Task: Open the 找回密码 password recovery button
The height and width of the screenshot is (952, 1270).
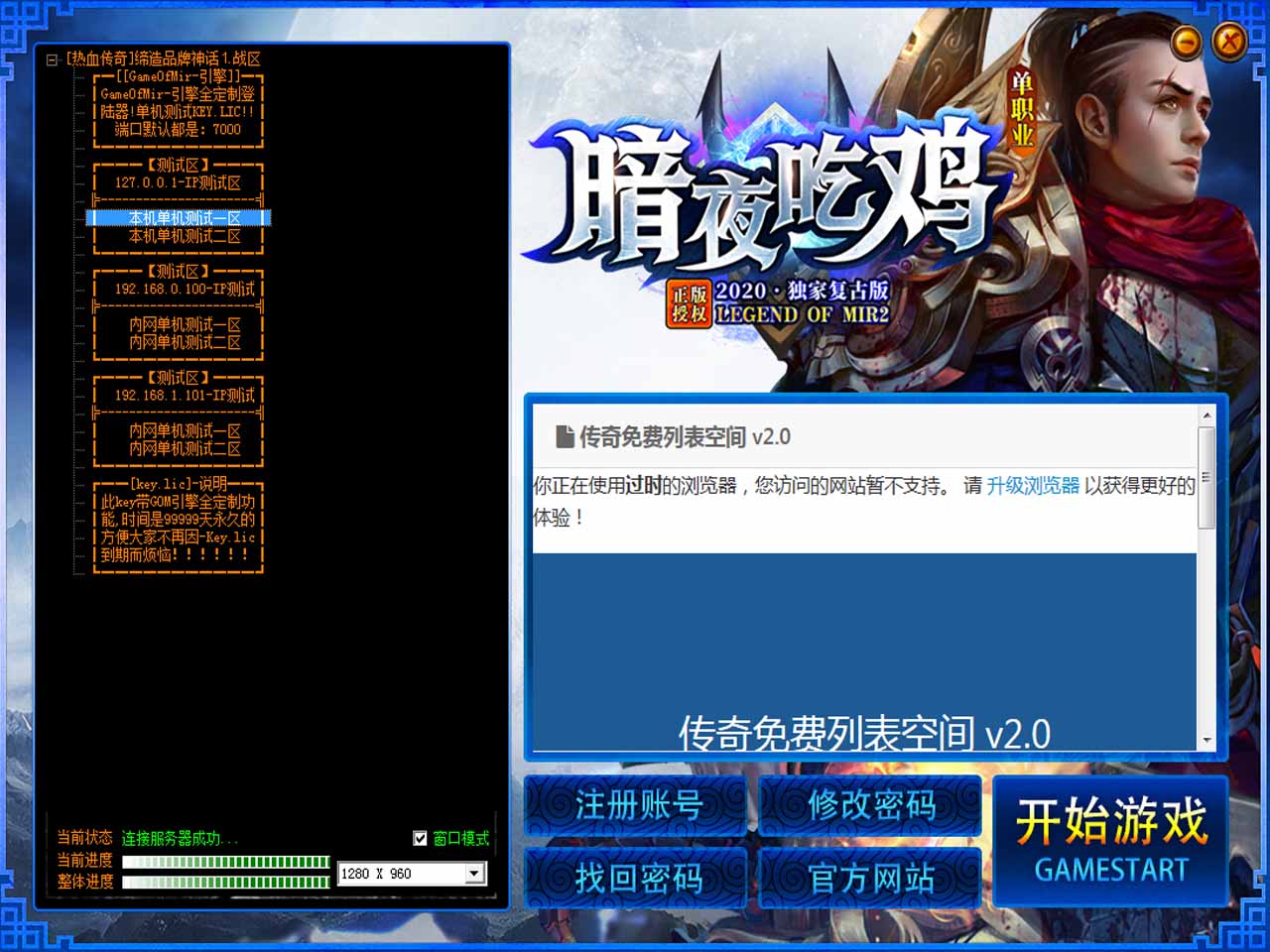Action: pyautogui.click(x=636, y=878)
